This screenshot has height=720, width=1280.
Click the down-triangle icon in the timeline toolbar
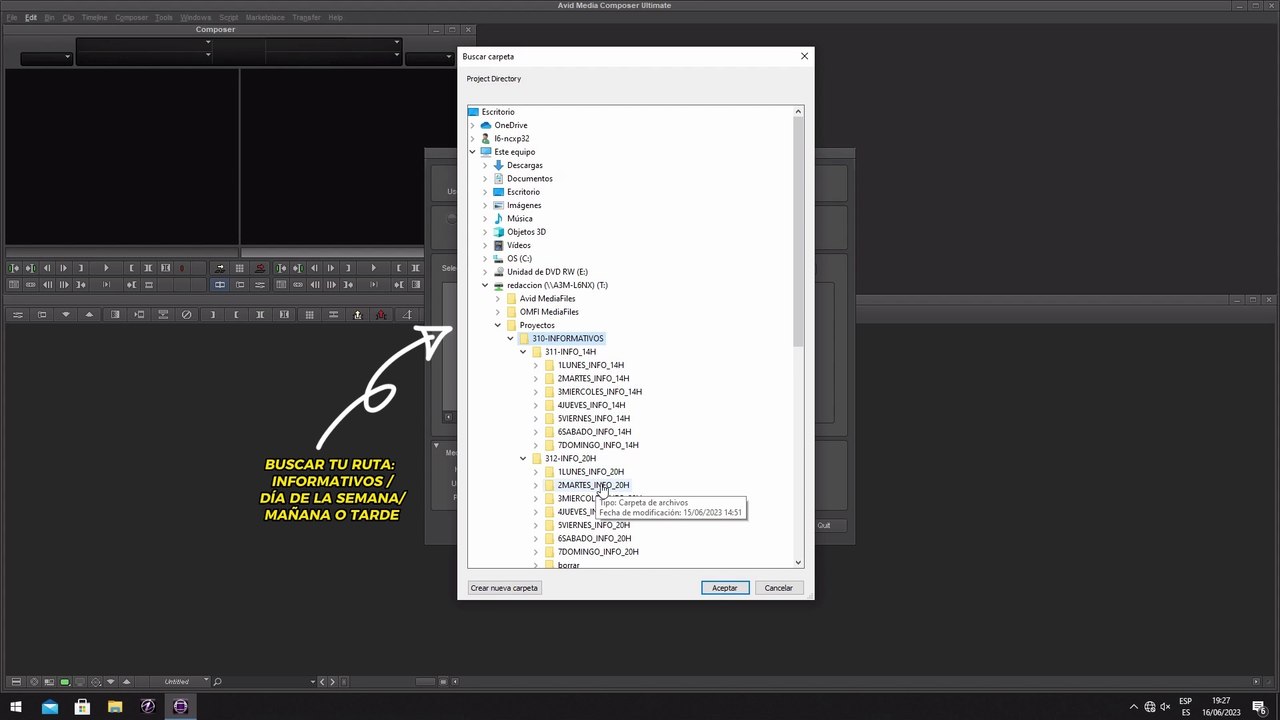[x=66, y=315]
